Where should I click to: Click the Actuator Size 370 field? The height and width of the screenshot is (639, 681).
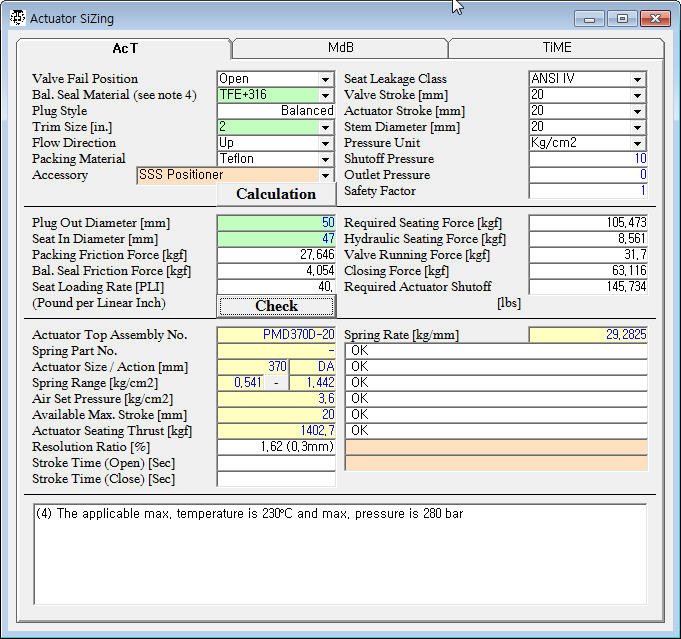pyautogui.click(x=252, y=367)
